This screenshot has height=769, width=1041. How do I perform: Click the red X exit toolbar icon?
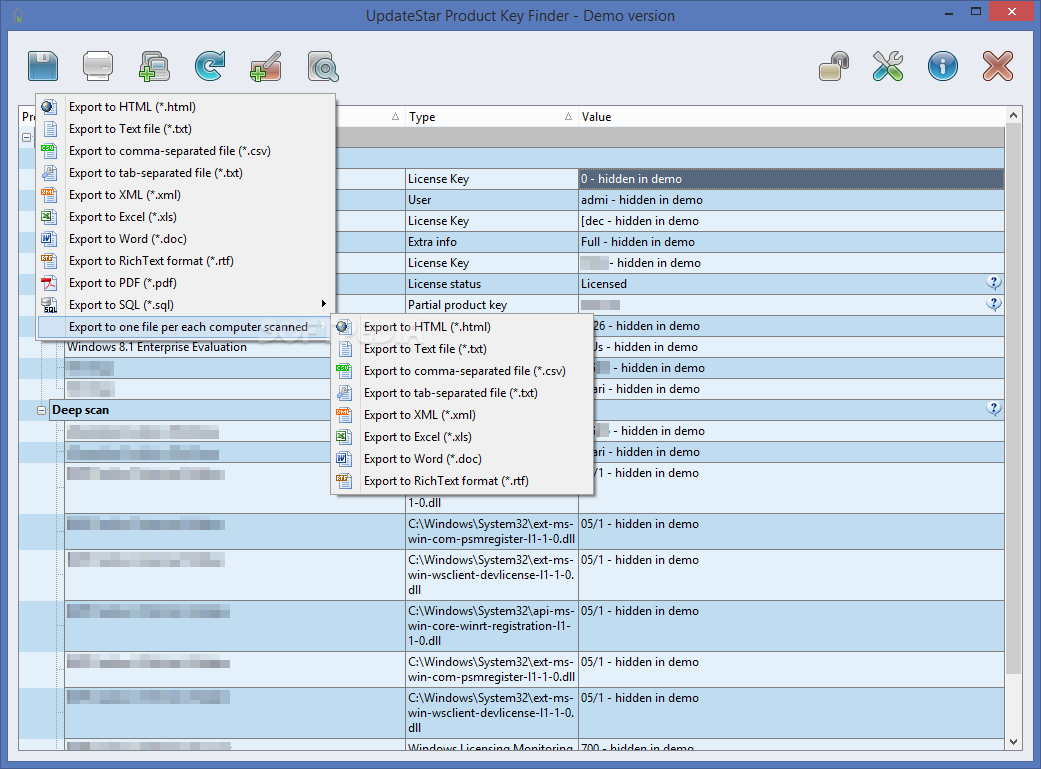tap(998, 66)
